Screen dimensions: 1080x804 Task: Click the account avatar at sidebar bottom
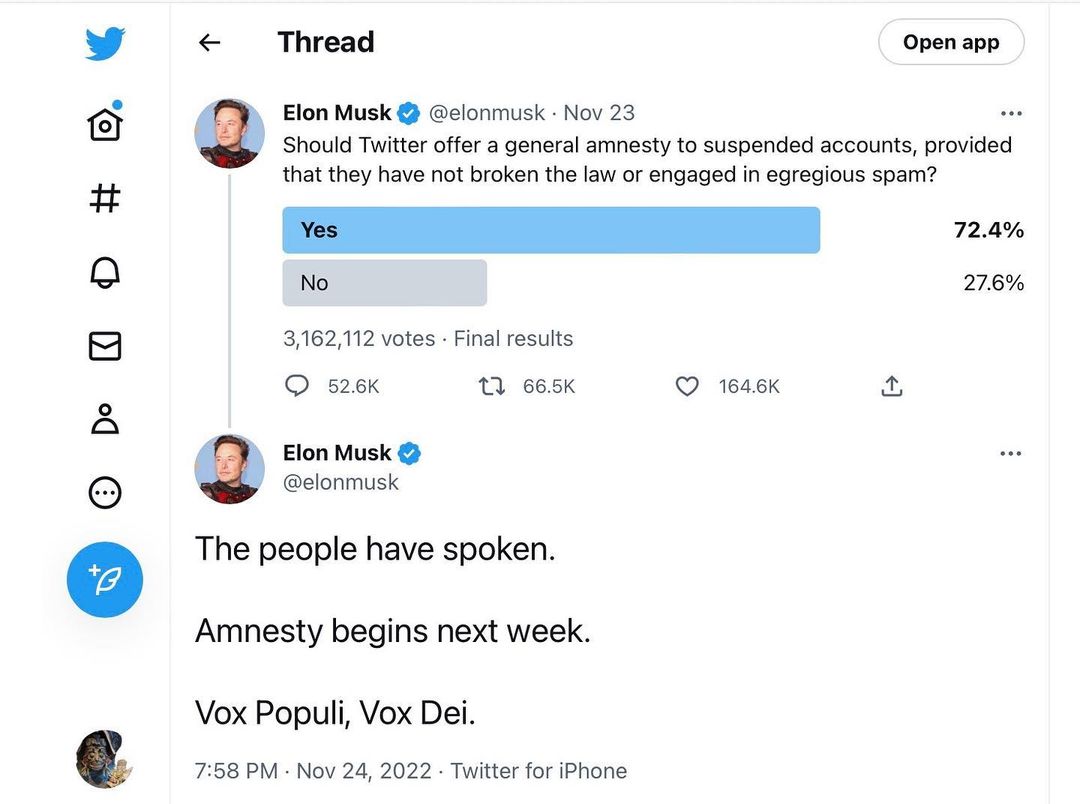105,759
